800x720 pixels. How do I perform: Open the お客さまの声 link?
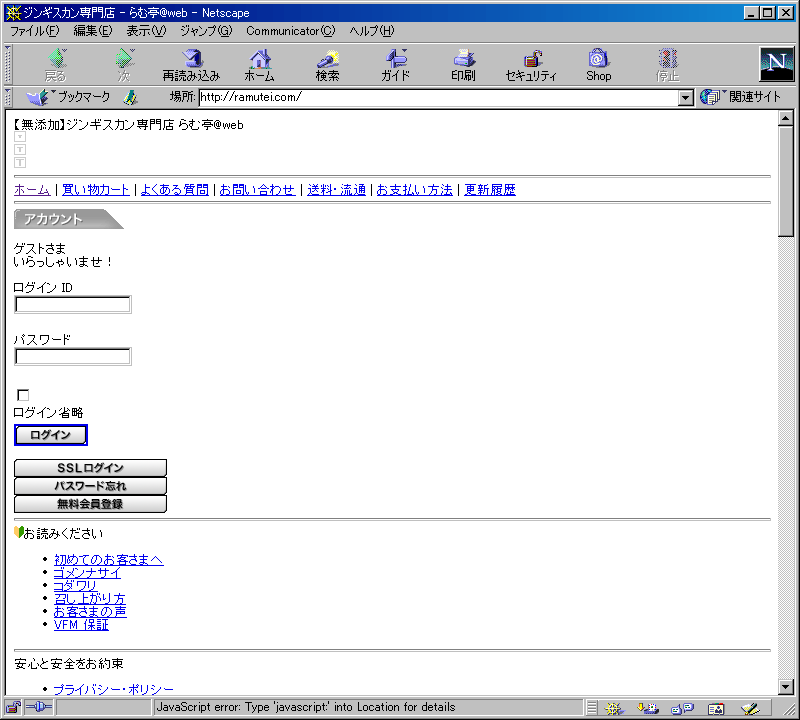pos(90,611)
